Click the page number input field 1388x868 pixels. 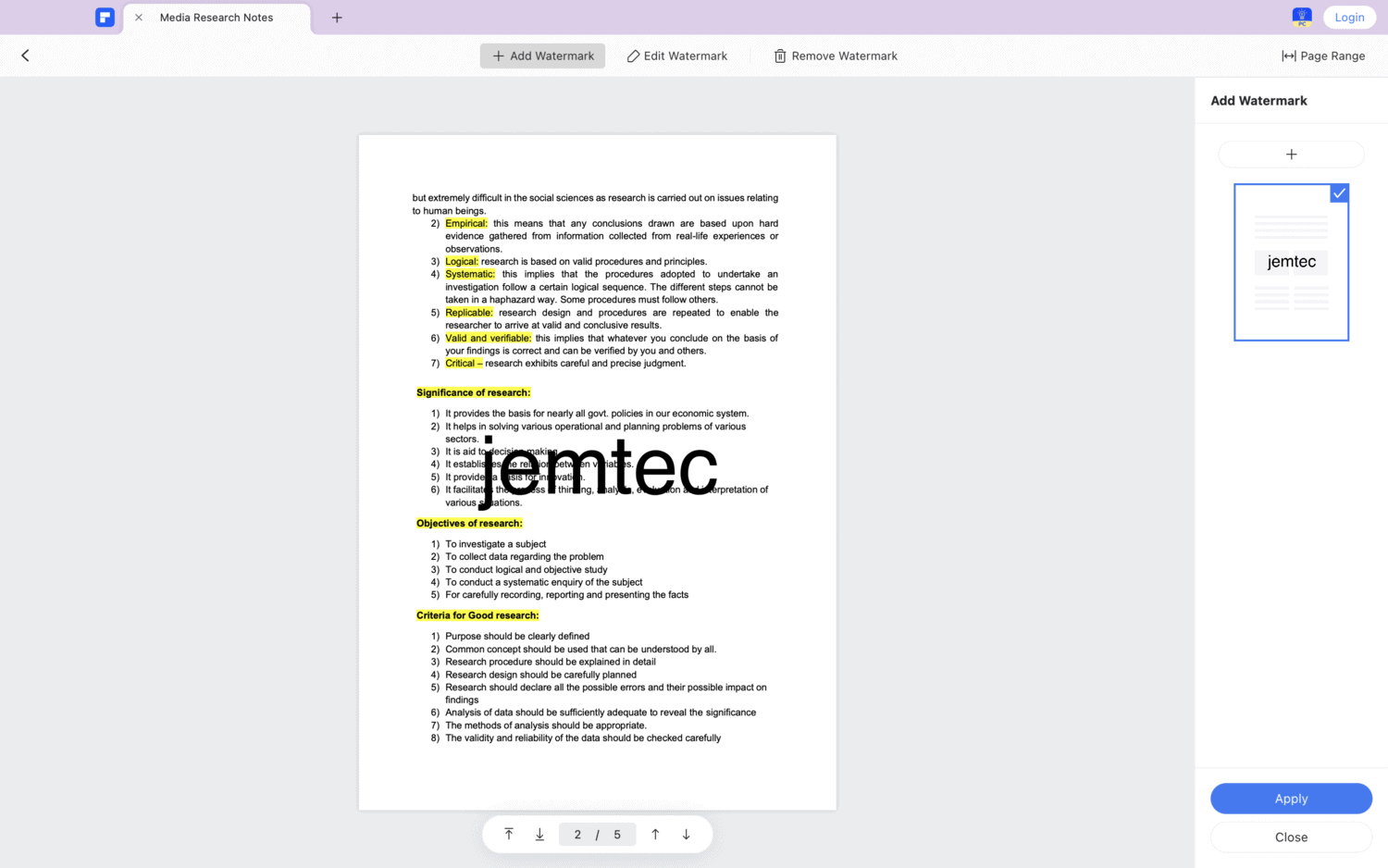[597, 834]
